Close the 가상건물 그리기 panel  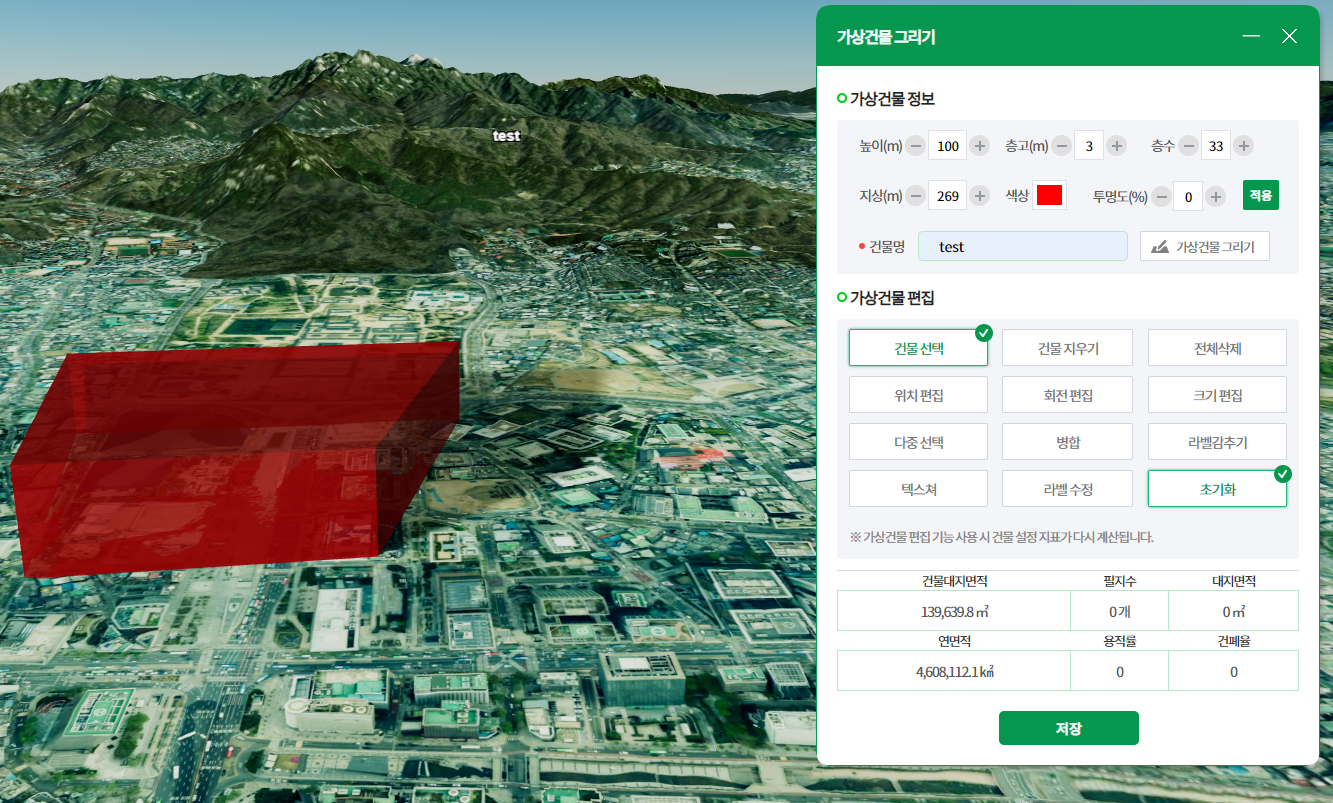click(x=1289, y=36)
